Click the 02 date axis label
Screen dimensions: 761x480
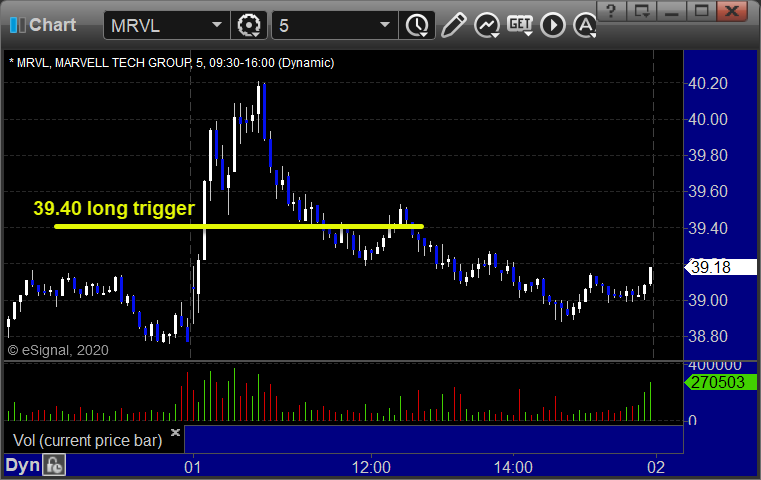(x=656, y=467)
